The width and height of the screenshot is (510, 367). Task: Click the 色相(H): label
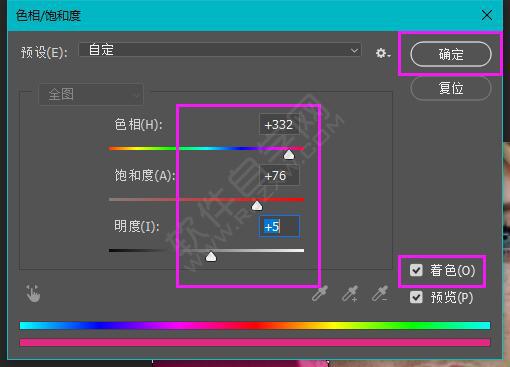pyautogui.click(x=138, y=125)
